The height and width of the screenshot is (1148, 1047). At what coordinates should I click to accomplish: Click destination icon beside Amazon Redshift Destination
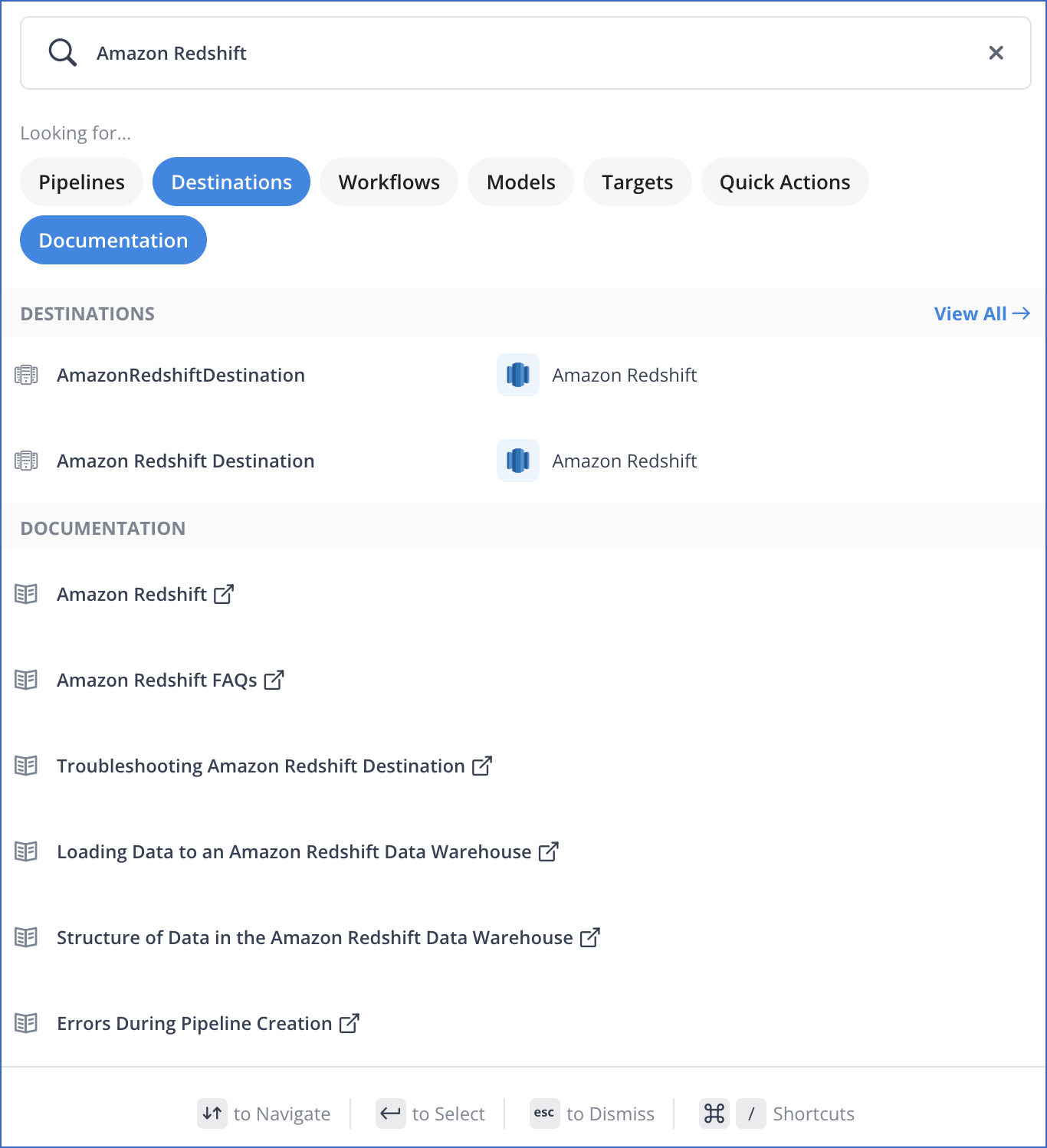click(26, 461)
